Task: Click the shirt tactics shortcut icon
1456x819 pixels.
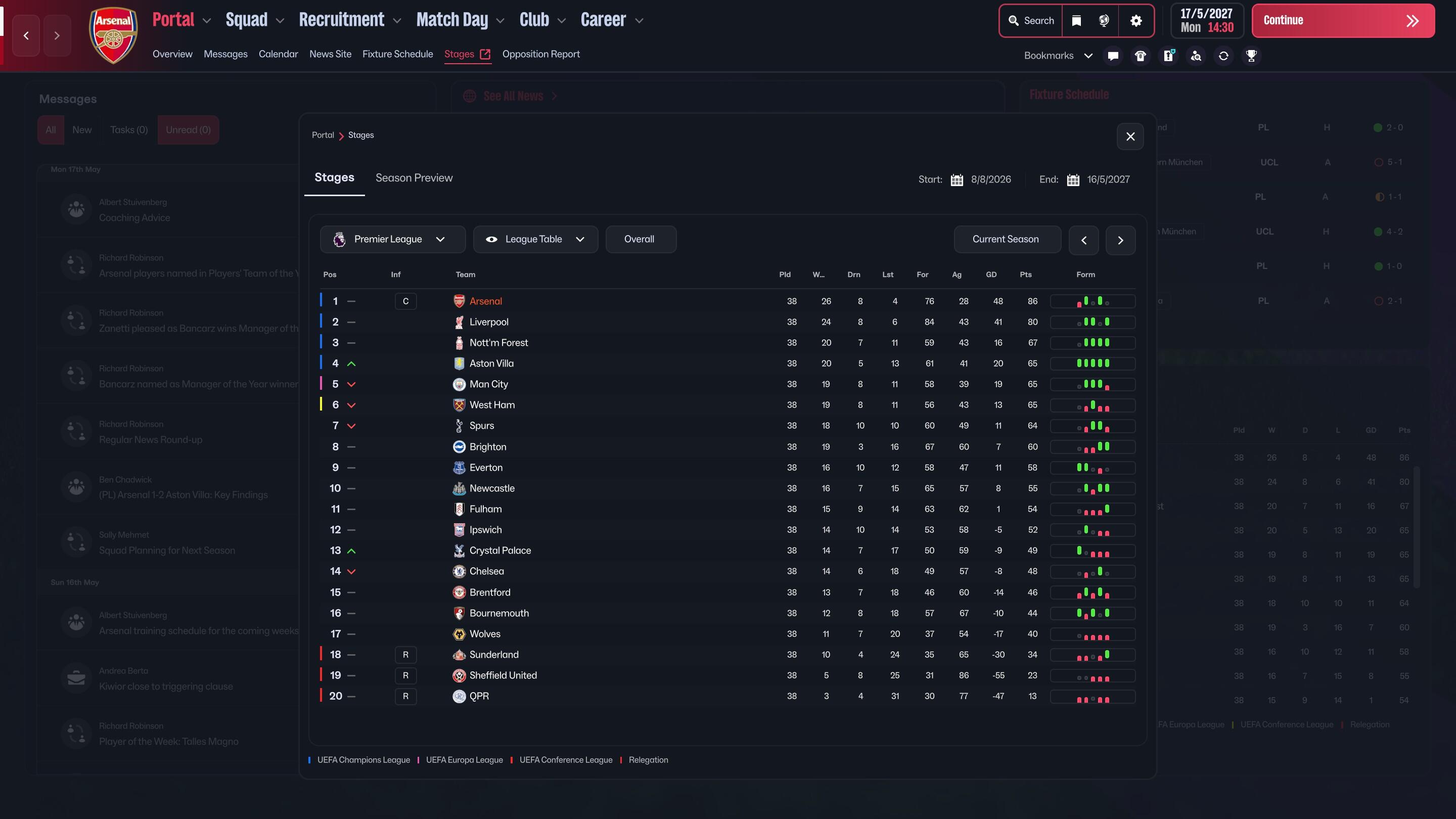Action: click(1140, 56)
